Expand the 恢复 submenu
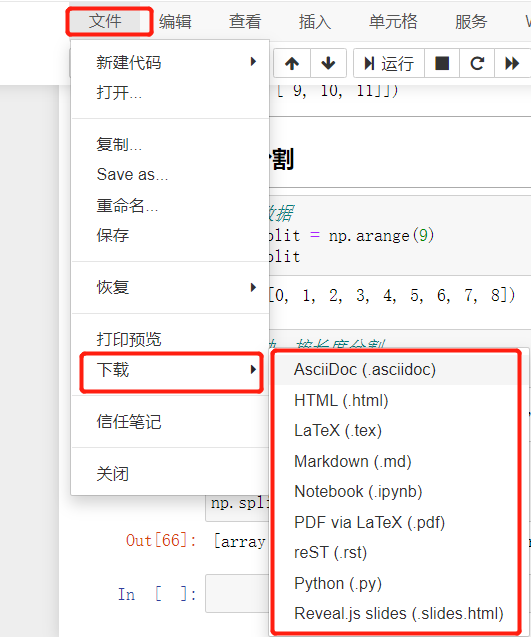The image size is (531, 637). [170, 287]
